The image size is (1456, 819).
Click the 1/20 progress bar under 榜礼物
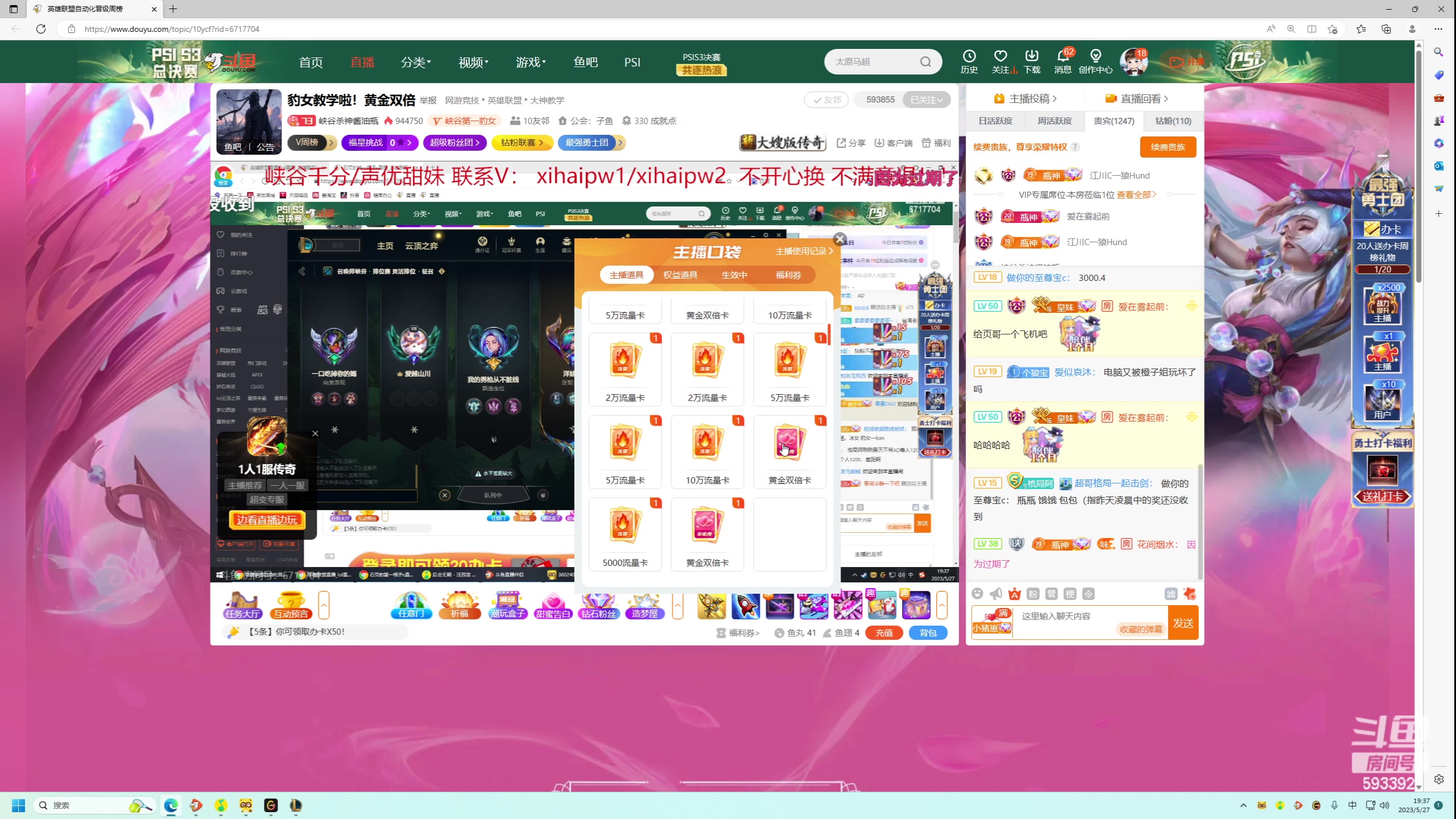click(x=1383, y=269)
